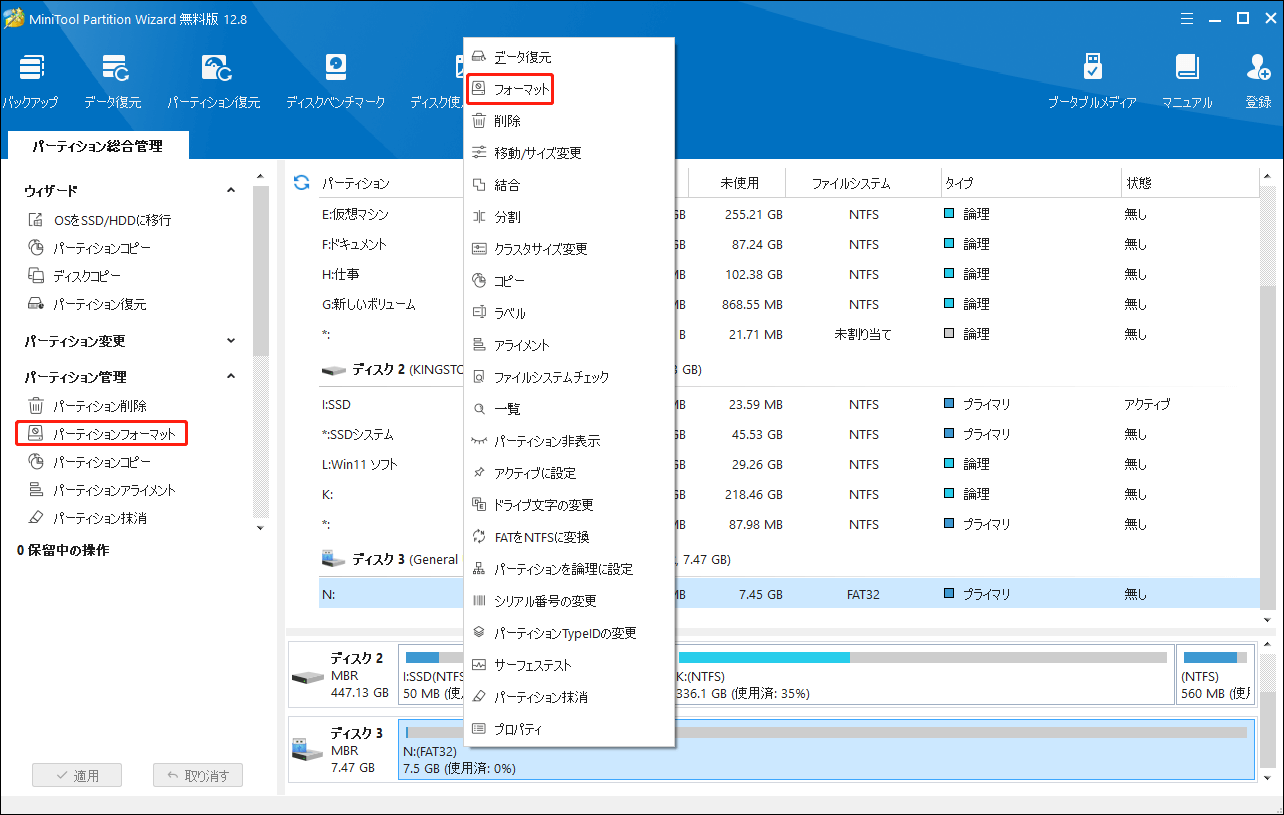Open プロパティ from the context menu

[x=568, y=729]
